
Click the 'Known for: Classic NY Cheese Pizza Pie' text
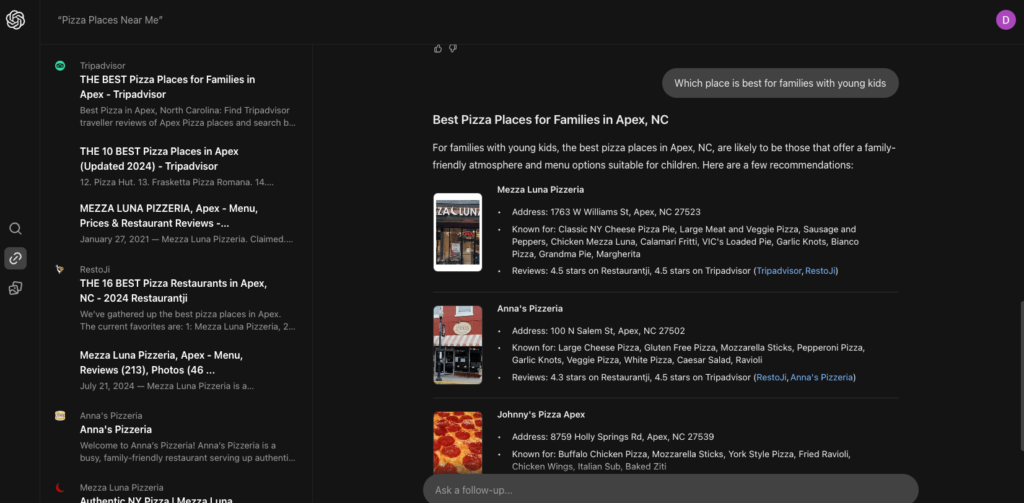[x=685, y=242]
